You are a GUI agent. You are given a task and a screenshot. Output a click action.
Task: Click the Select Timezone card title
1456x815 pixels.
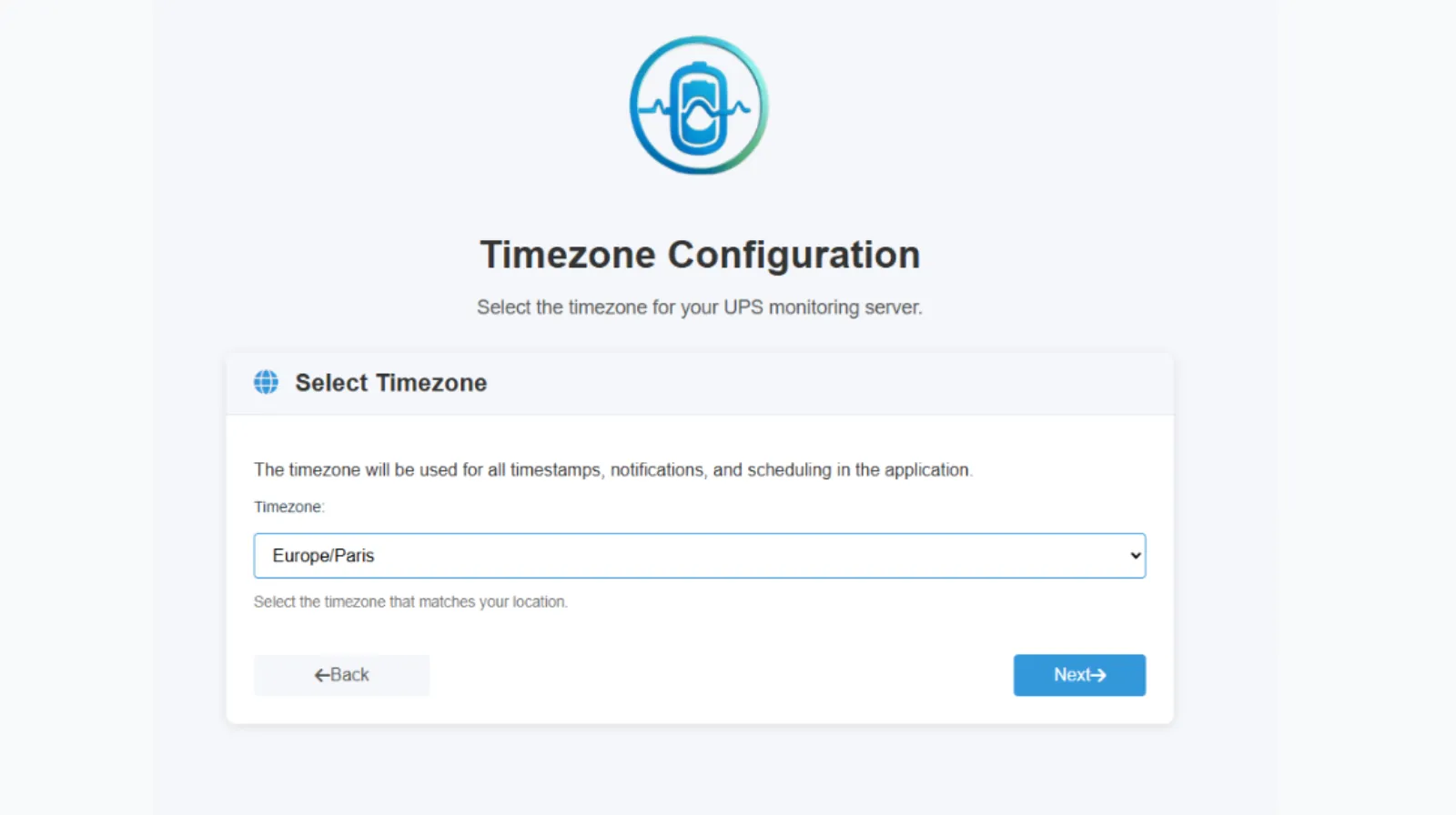[x=390, y=383]
